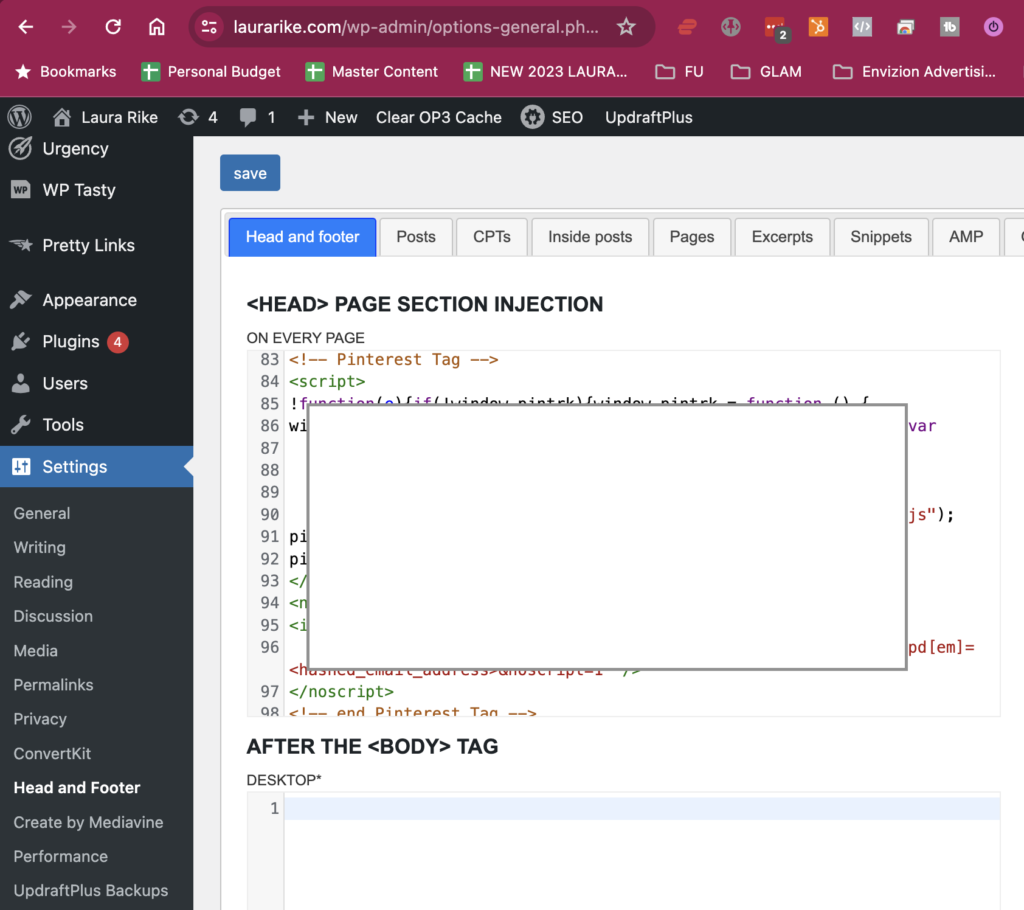1024x910 pixels.
Task: Open the FU bookmarks folder
Action: point(679,72)
